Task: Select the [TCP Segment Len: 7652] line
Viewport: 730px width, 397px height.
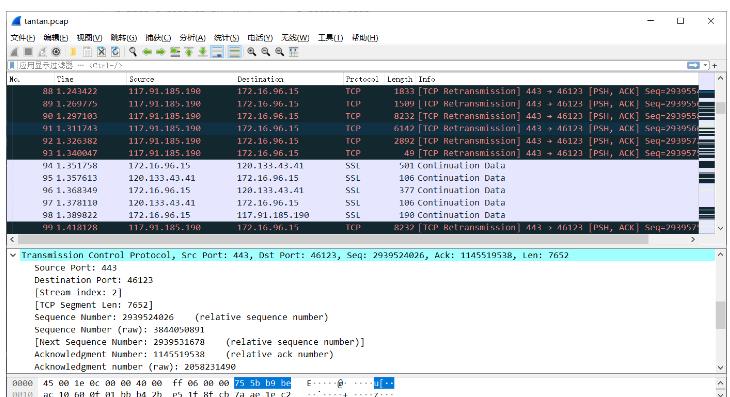Action: coord(94,305)
